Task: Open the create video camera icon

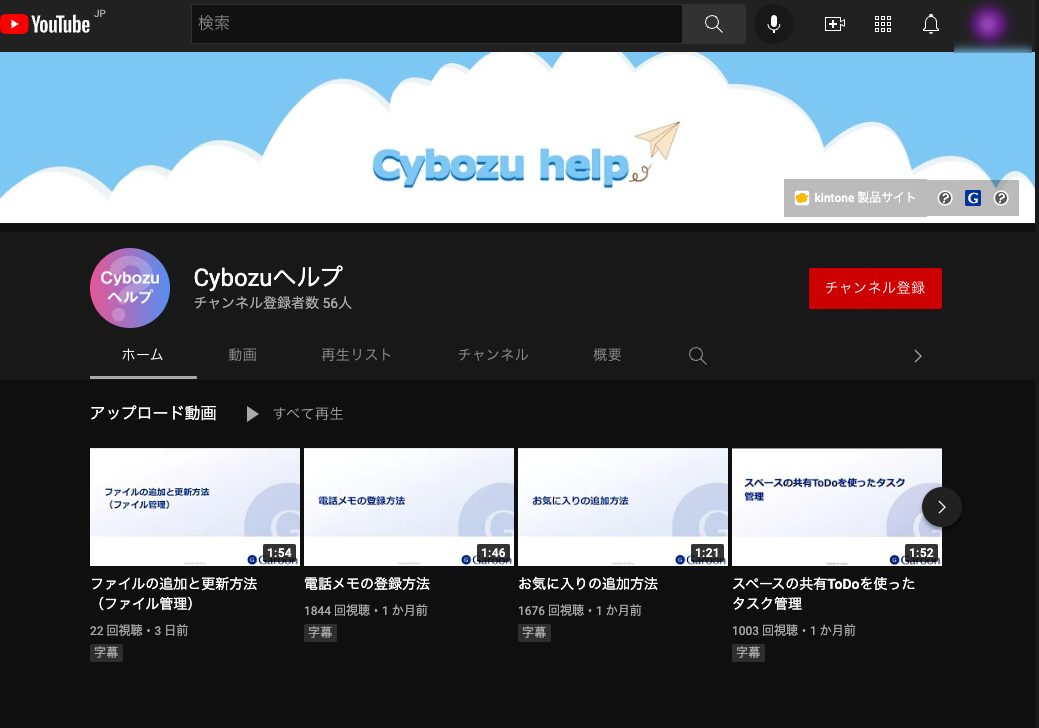Action: [834, 24]
